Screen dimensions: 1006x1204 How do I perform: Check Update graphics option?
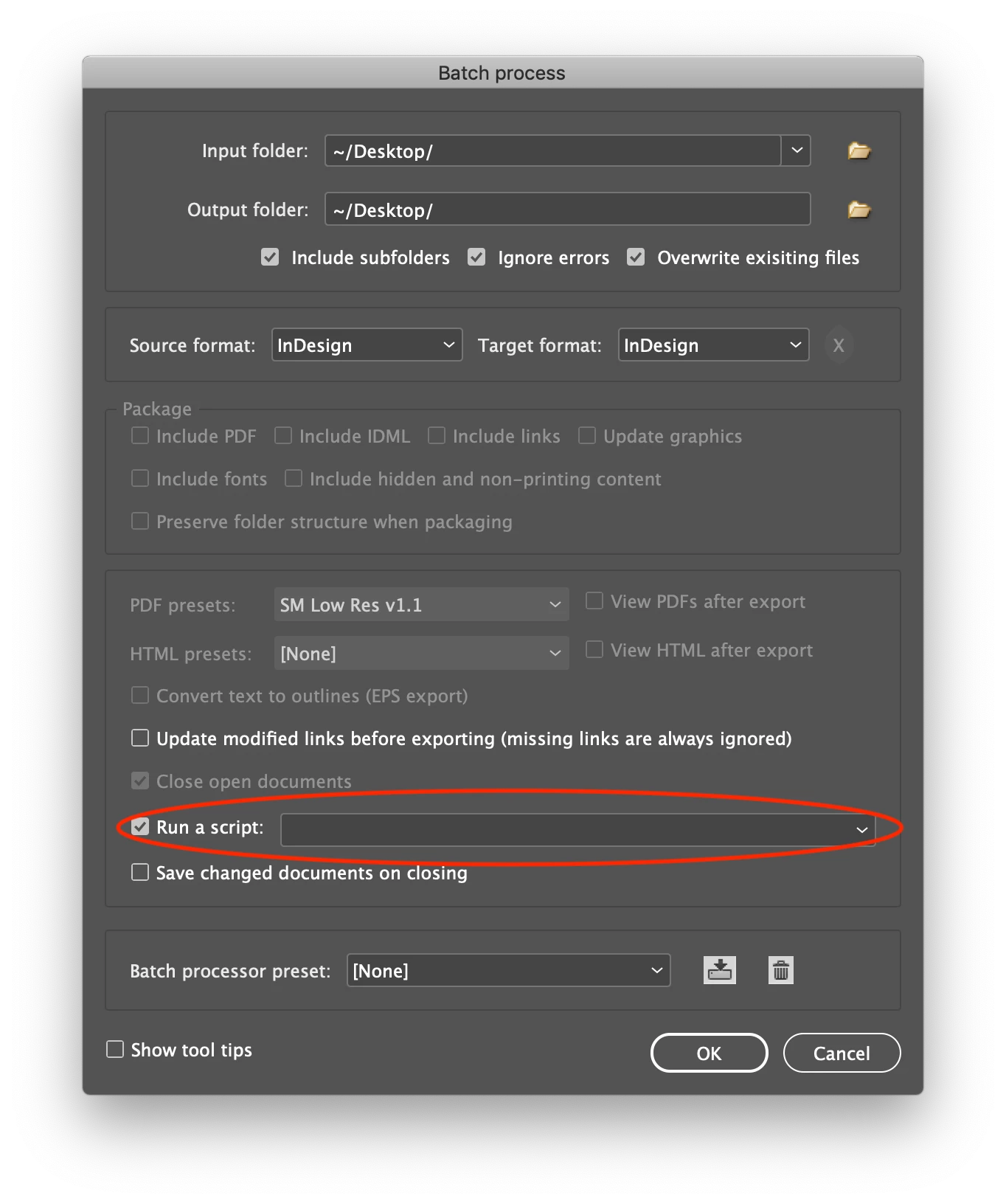[x=587, y=436]
